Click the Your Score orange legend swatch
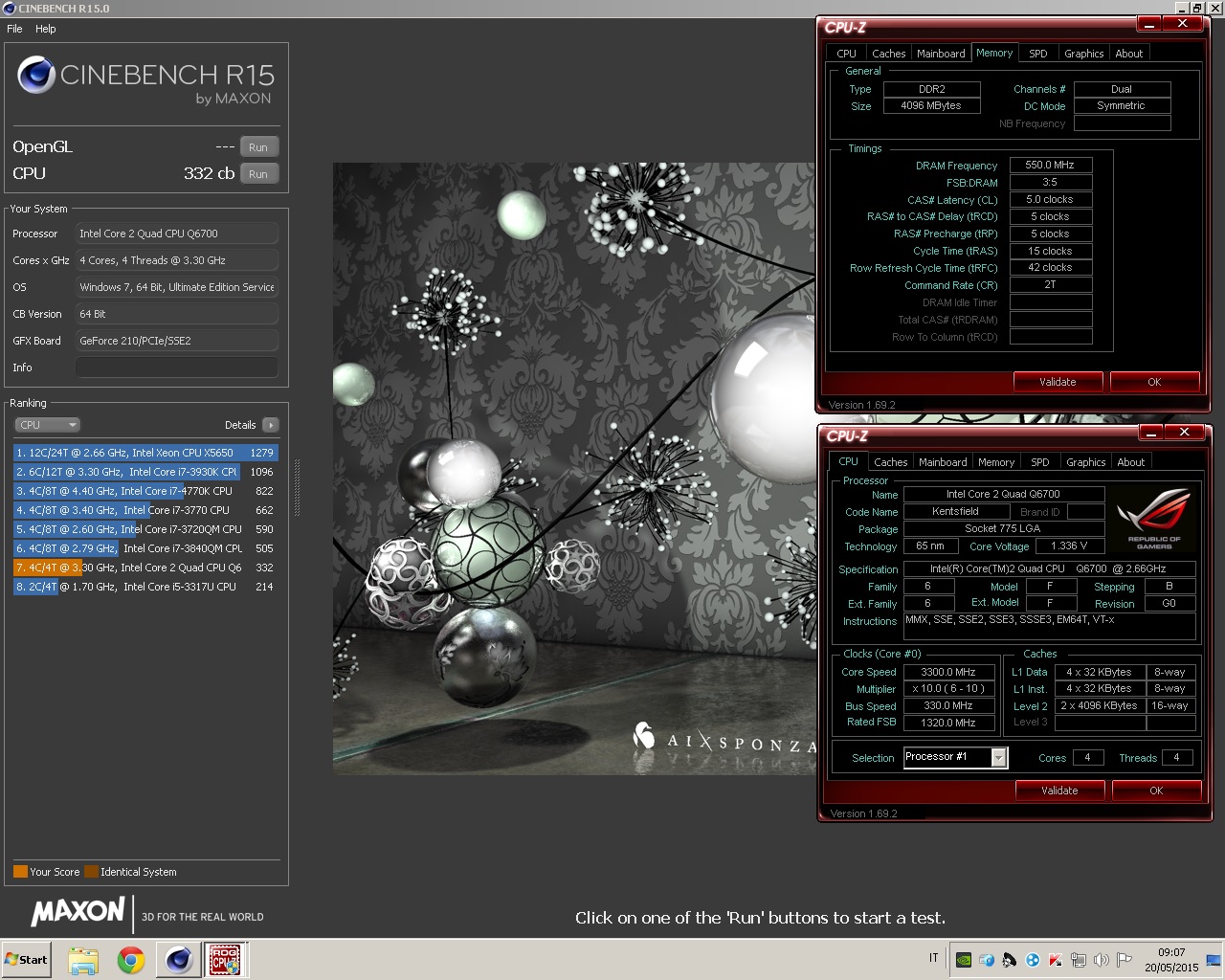The image size is (1225, 980). 20,872
